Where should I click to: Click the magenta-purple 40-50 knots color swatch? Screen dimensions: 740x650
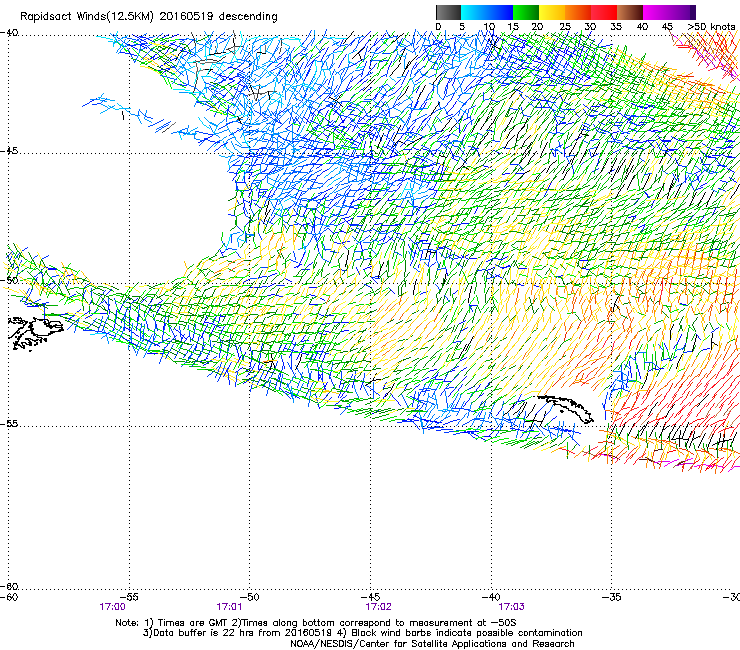[669, 12]
